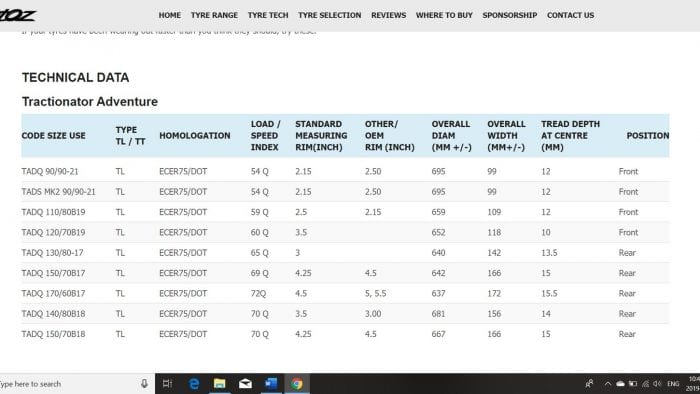
Task: Select the TADQ 110/80B19 code cell
Action: (53, 212)
